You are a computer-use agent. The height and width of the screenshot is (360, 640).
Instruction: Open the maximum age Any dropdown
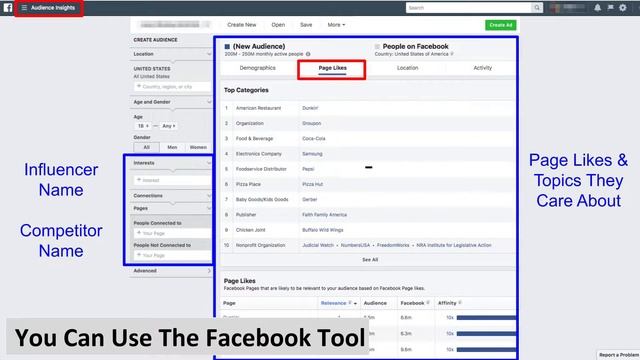(x=169, y=126)
